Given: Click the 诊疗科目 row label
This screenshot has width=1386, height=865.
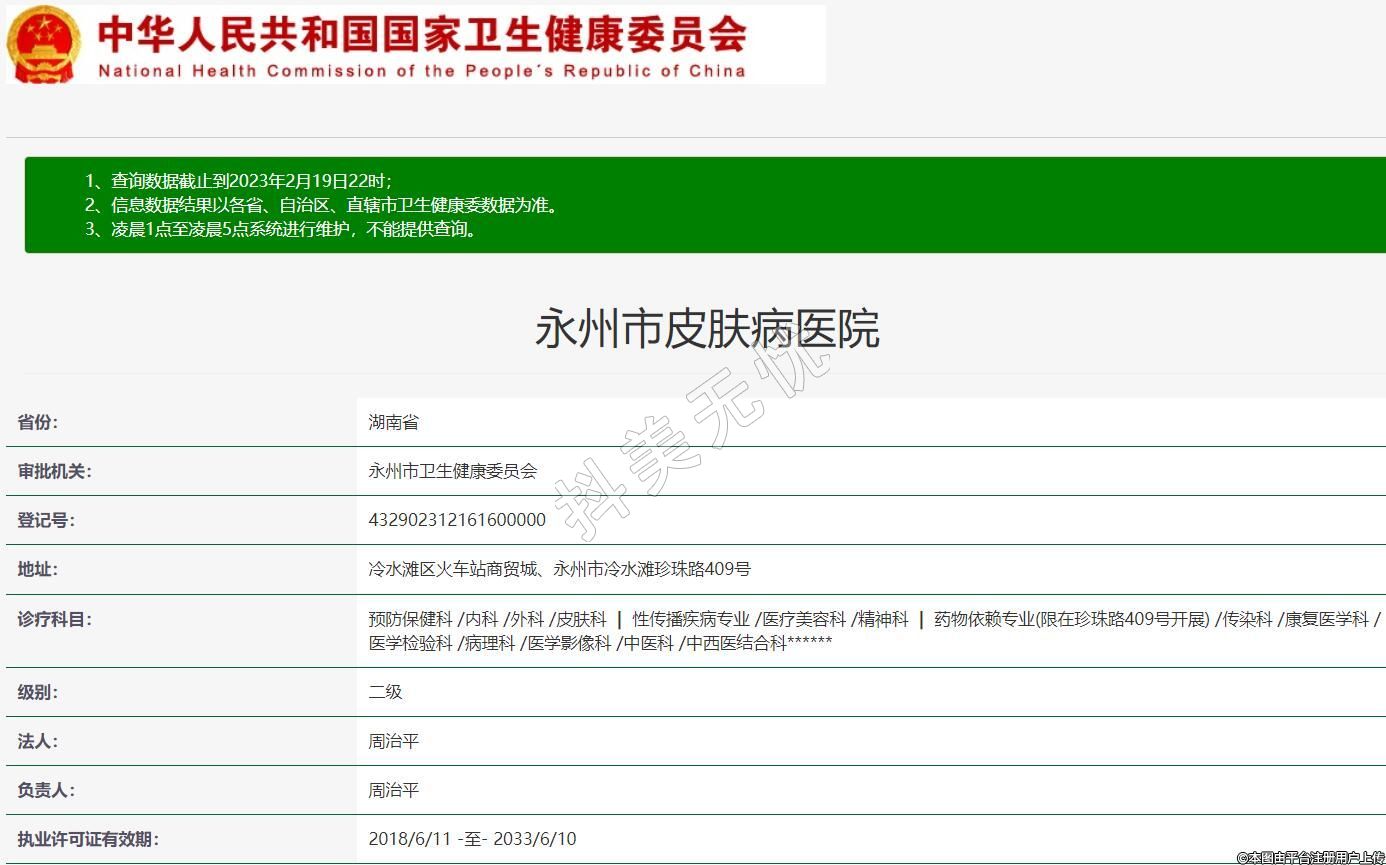Looking at the screenshot, I should pos(54,619).
